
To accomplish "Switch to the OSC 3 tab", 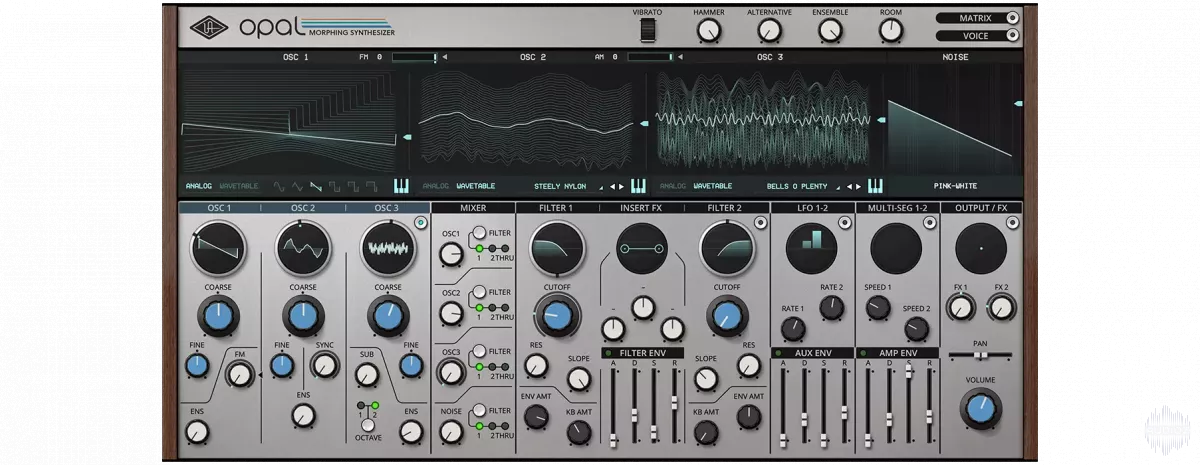I will point(388,208).
